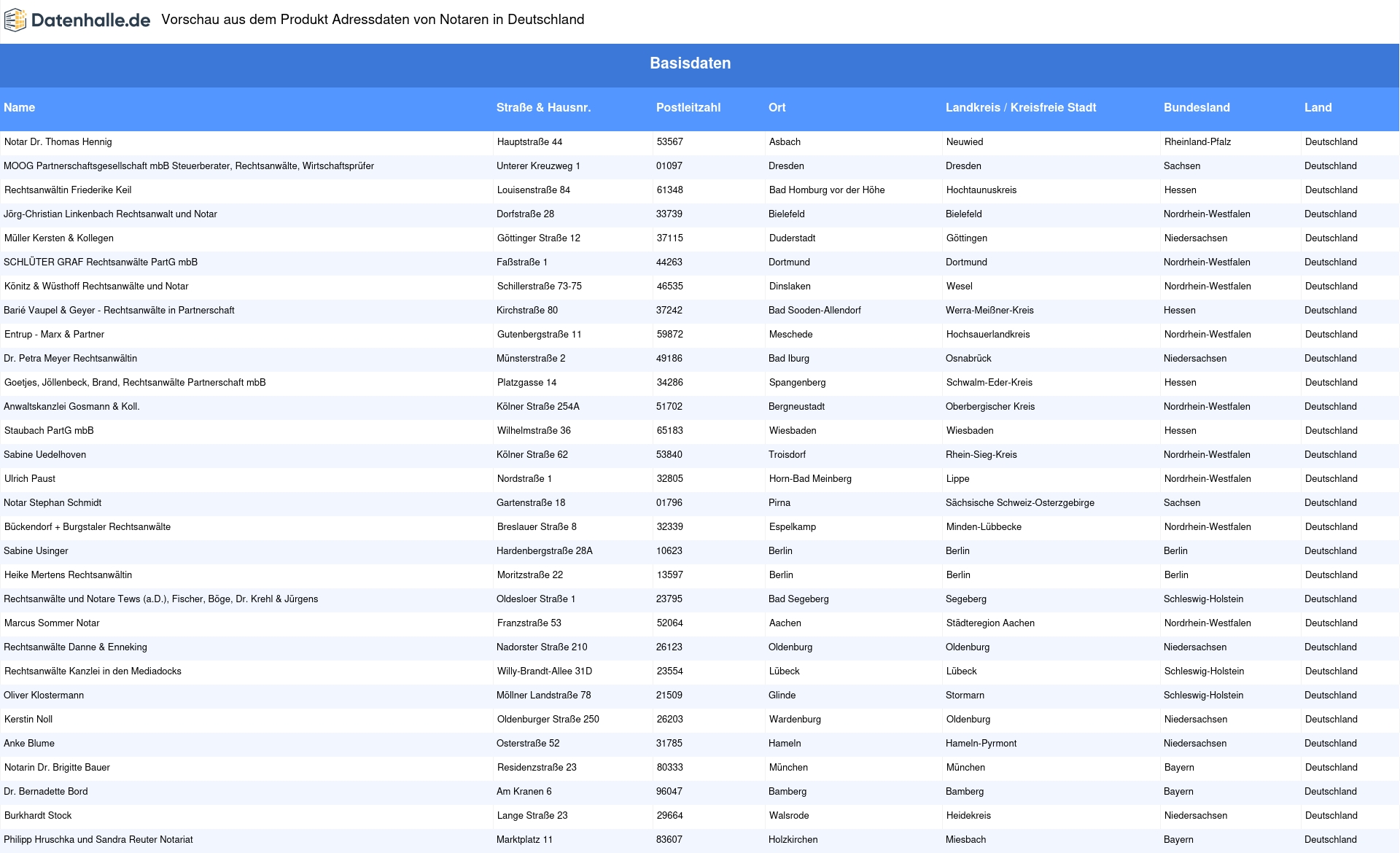1400x853 pixels.
Task: Click the district Städteregion Aachen
Action: point(990,623)
